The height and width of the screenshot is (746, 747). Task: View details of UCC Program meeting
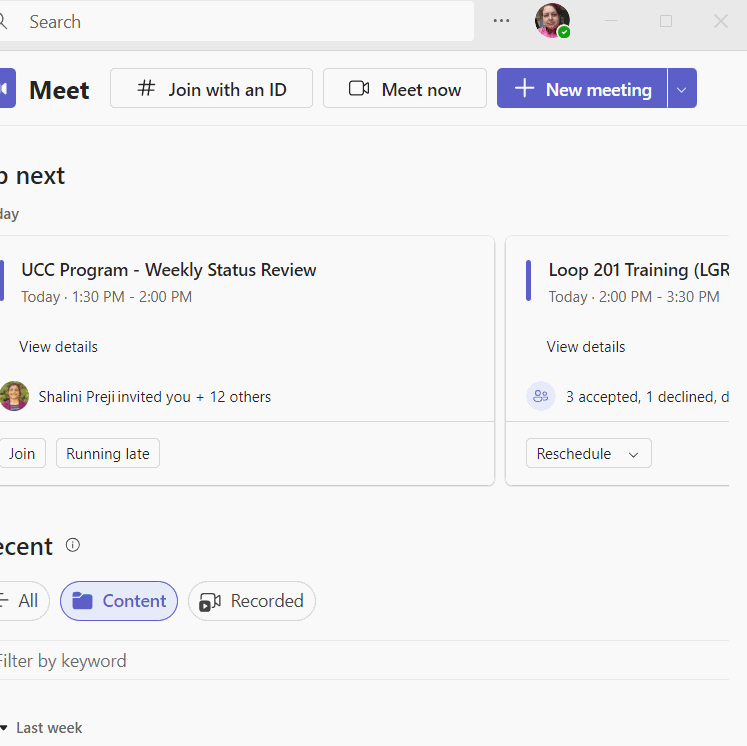point(58,347)
